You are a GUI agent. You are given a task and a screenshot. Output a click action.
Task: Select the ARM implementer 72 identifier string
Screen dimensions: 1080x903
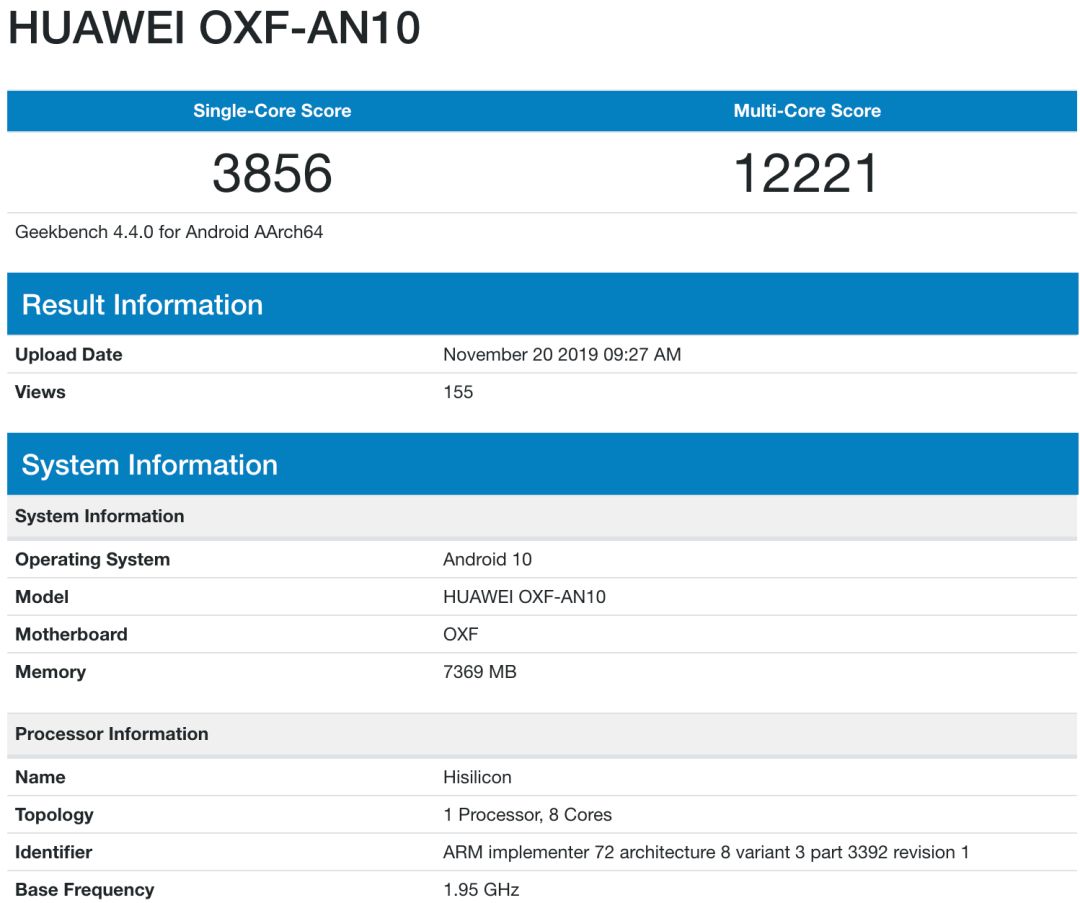pyautogui.click(x=706, y=852)
